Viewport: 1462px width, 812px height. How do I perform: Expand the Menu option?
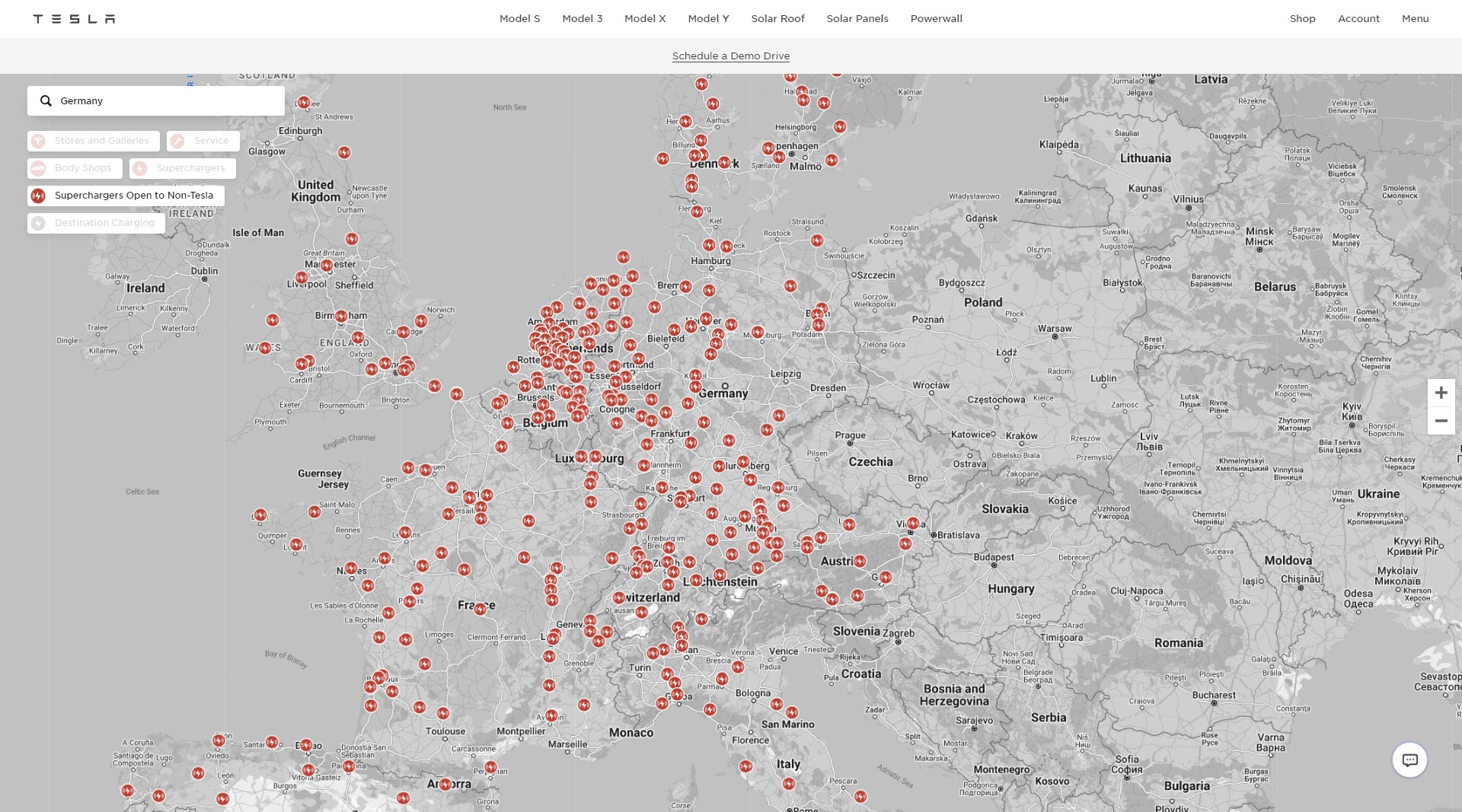(1415, 18)
